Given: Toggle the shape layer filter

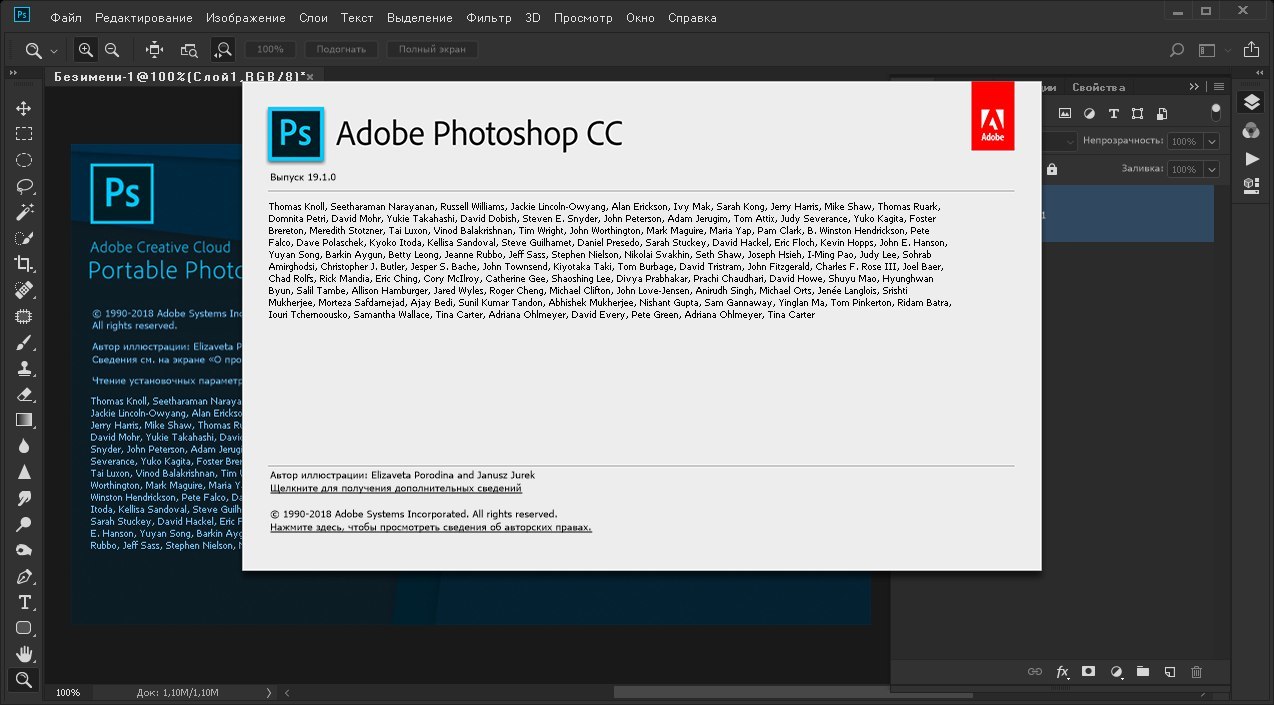Looking at the screenshot, I should 1137,114.
